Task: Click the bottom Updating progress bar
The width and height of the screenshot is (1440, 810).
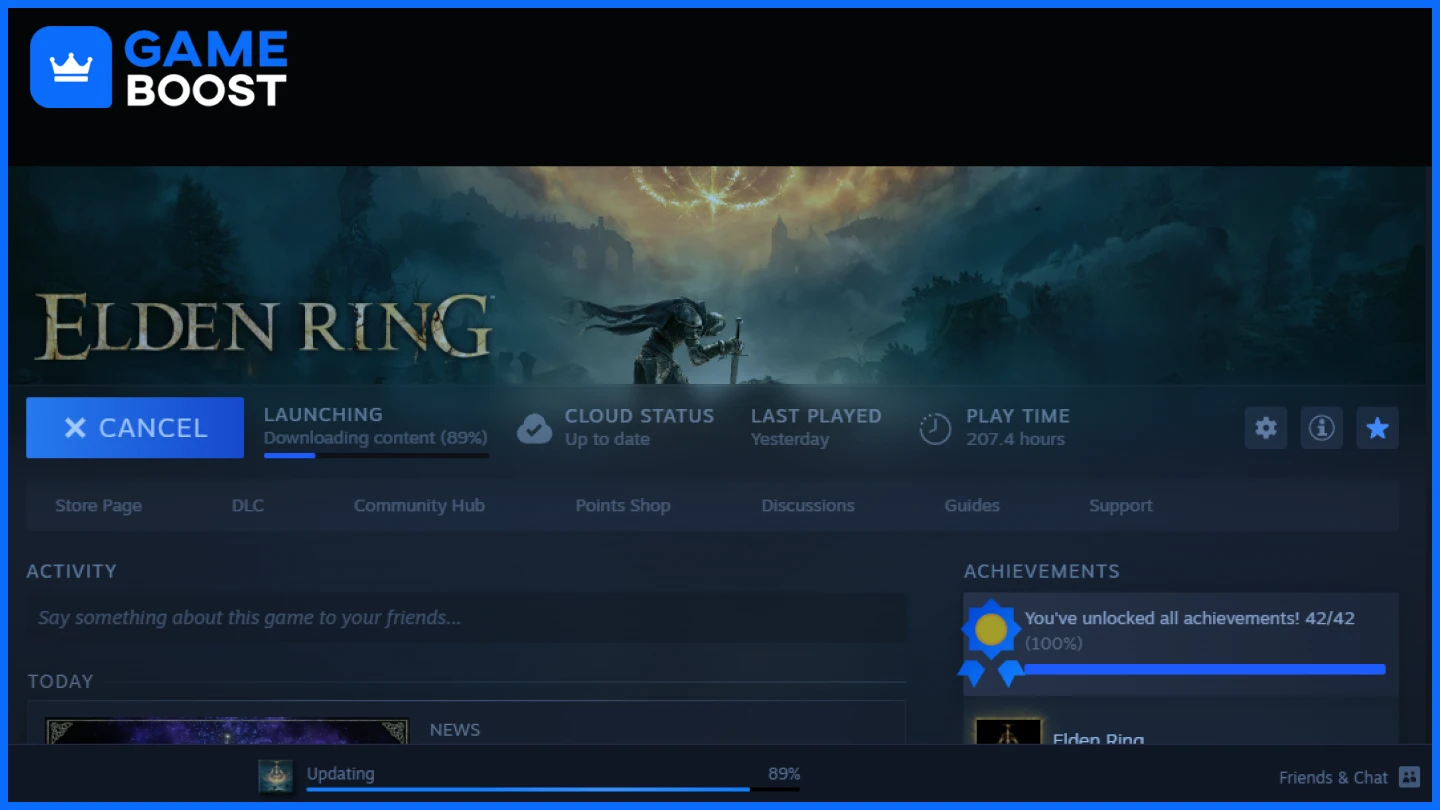Action: [x=552, y=789]
